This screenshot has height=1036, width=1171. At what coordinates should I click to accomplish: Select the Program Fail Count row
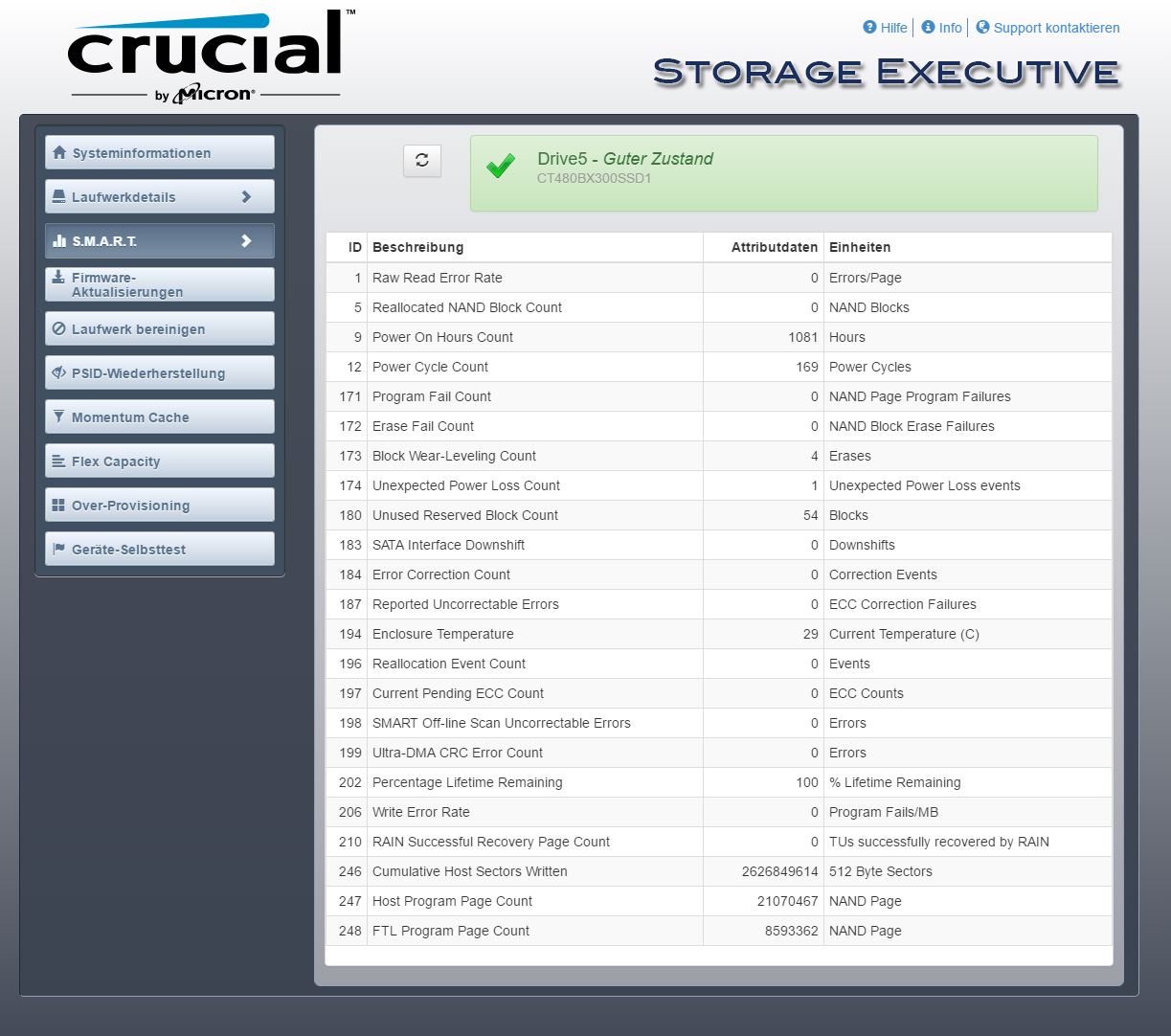click(x=719, y=396)
